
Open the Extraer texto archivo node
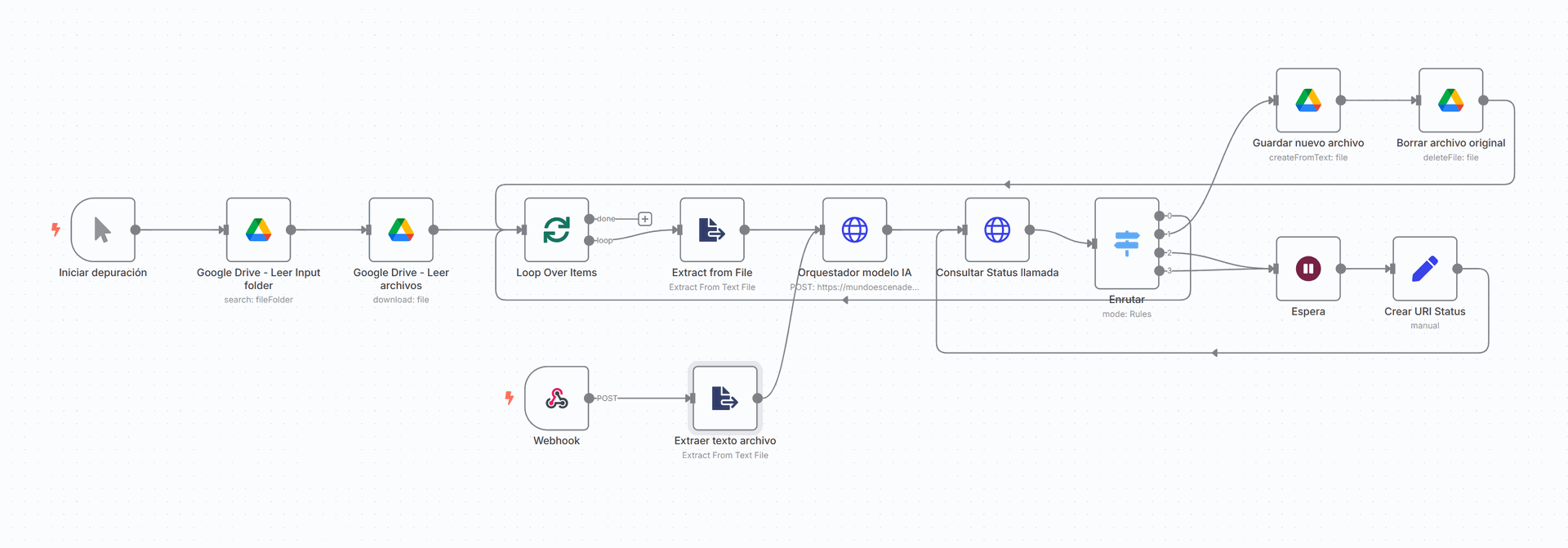point(725,399)
